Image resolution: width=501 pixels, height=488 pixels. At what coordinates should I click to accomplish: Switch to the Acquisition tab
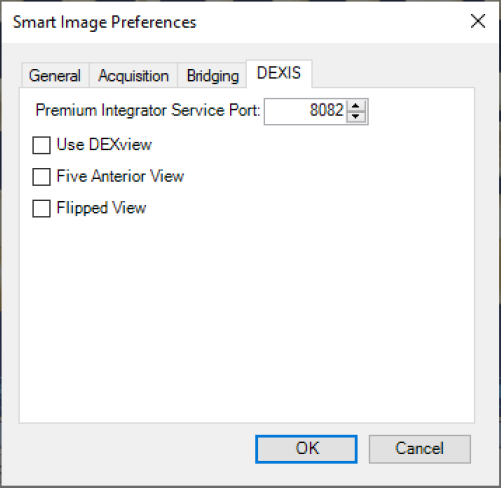tap(133, 75)
